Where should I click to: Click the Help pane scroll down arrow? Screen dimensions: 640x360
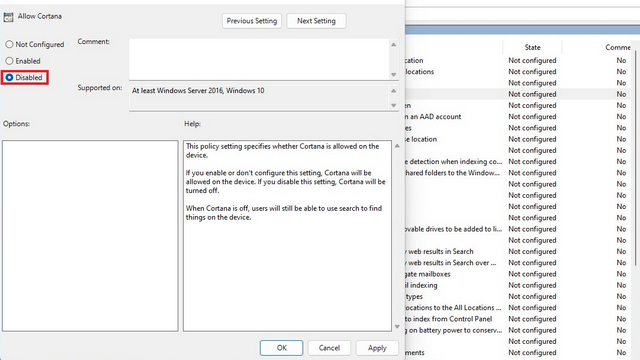(397, 327)
